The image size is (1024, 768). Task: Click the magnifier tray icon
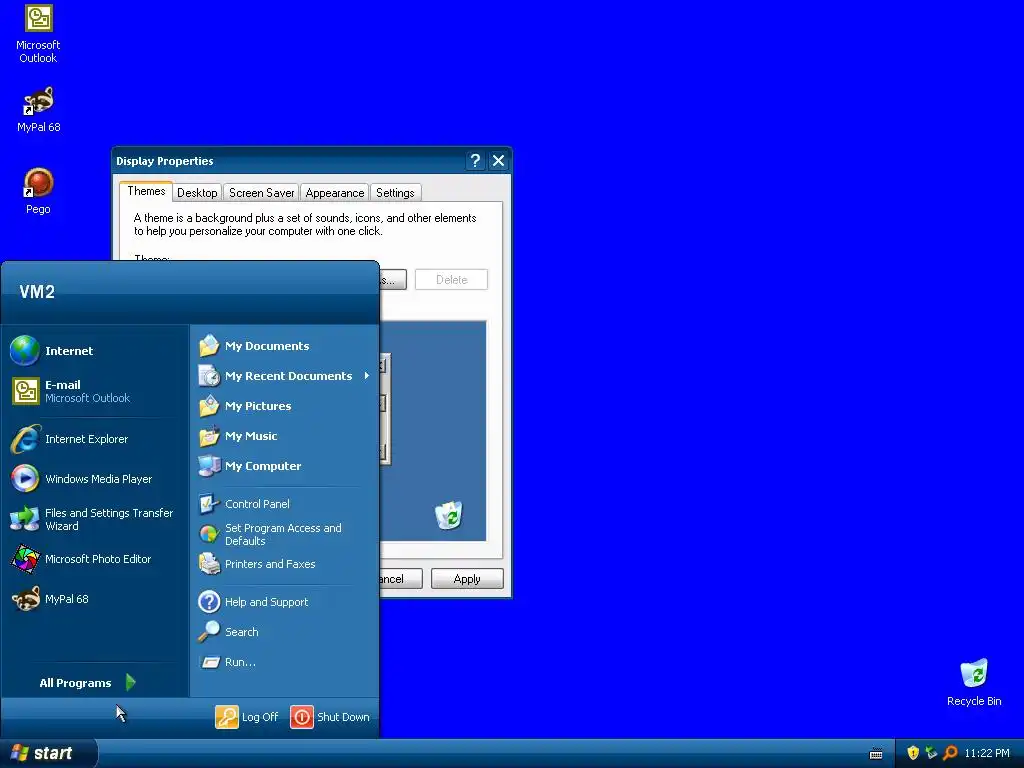[x=950, y=753]
